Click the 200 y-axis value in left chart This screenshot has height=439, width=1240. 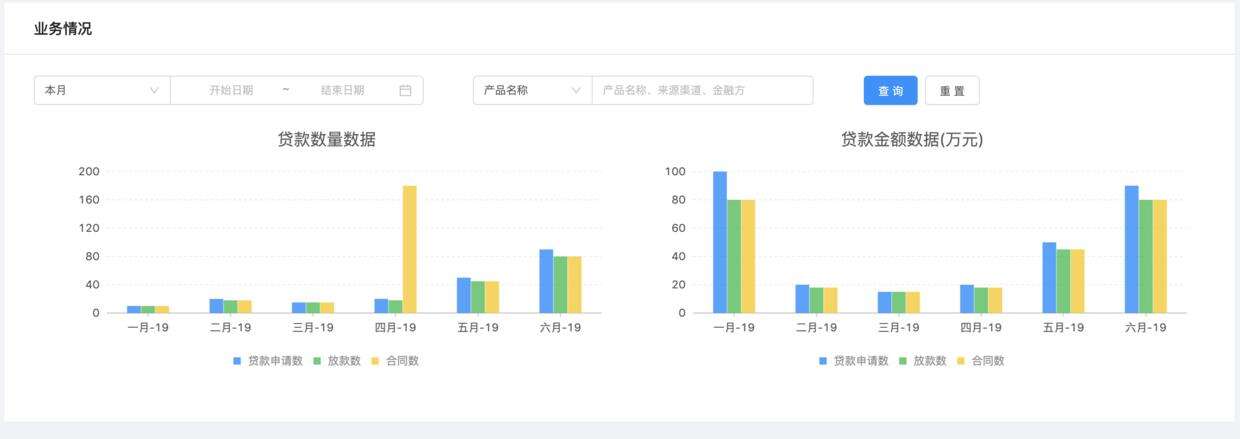point(89,172)
